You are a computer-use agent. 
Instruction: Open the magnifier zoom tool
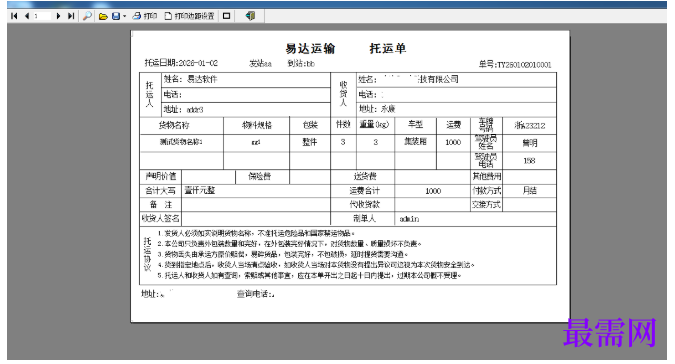coord(87,16)
